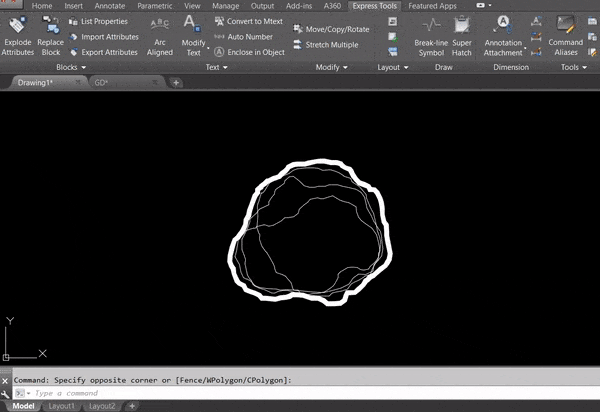Open the A360 ribbon tab

tap(332, 6)
